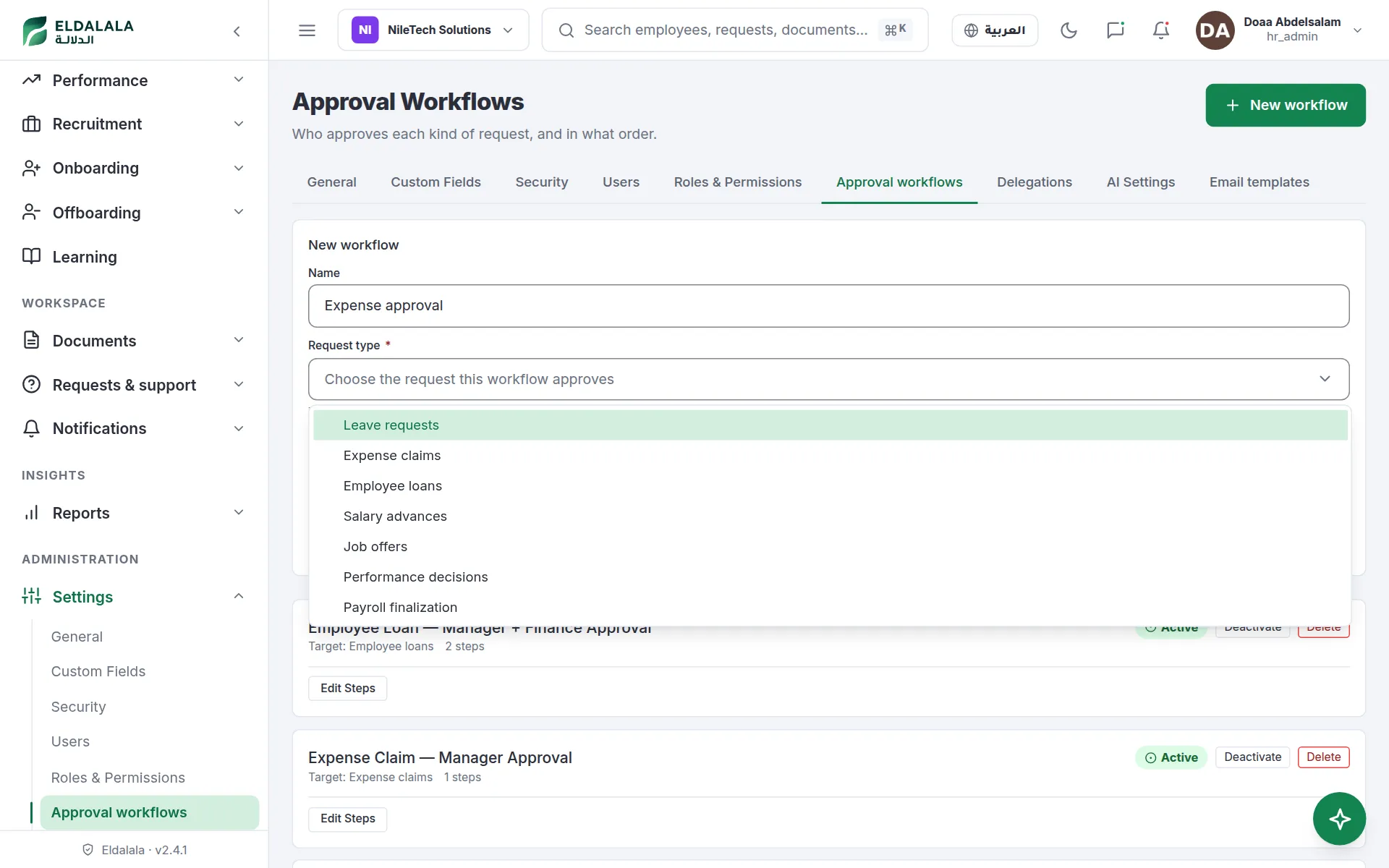Click the Reports bar chart icon
The height and width of the screenshot is (868, 1389).
[x=31, y=513]
